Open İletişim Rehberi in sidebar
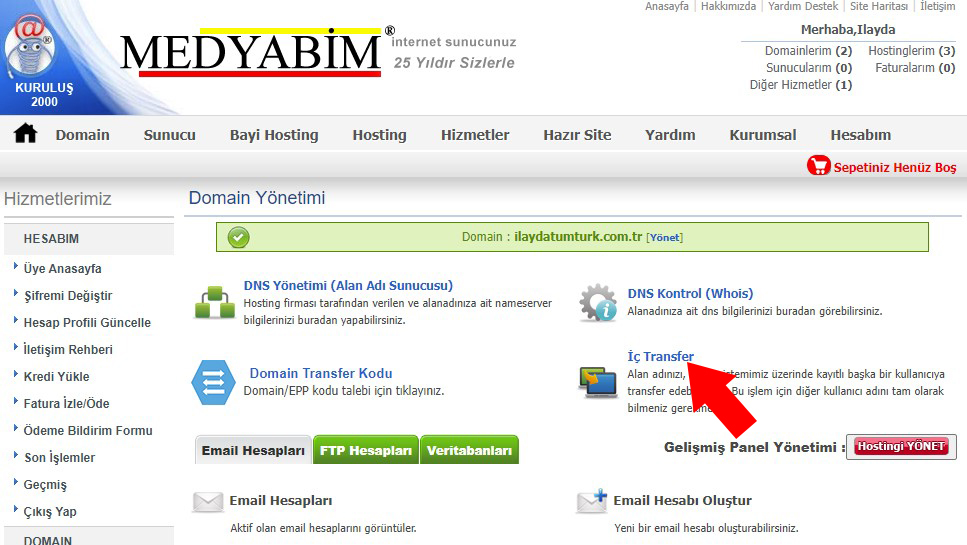This screenshot has width=967, height=545. (68, 350)
